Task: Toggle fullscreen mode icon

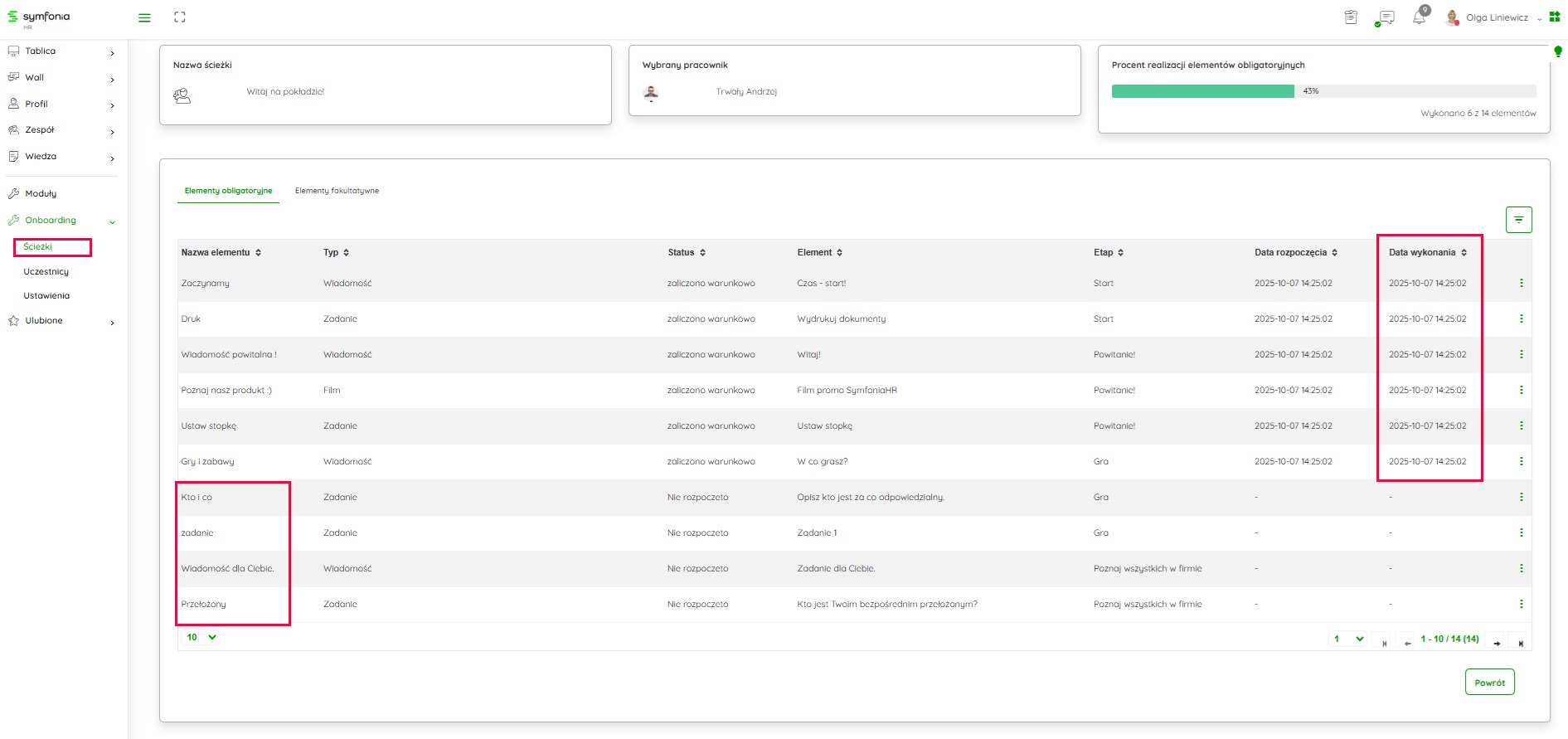Action: (180, 17)
